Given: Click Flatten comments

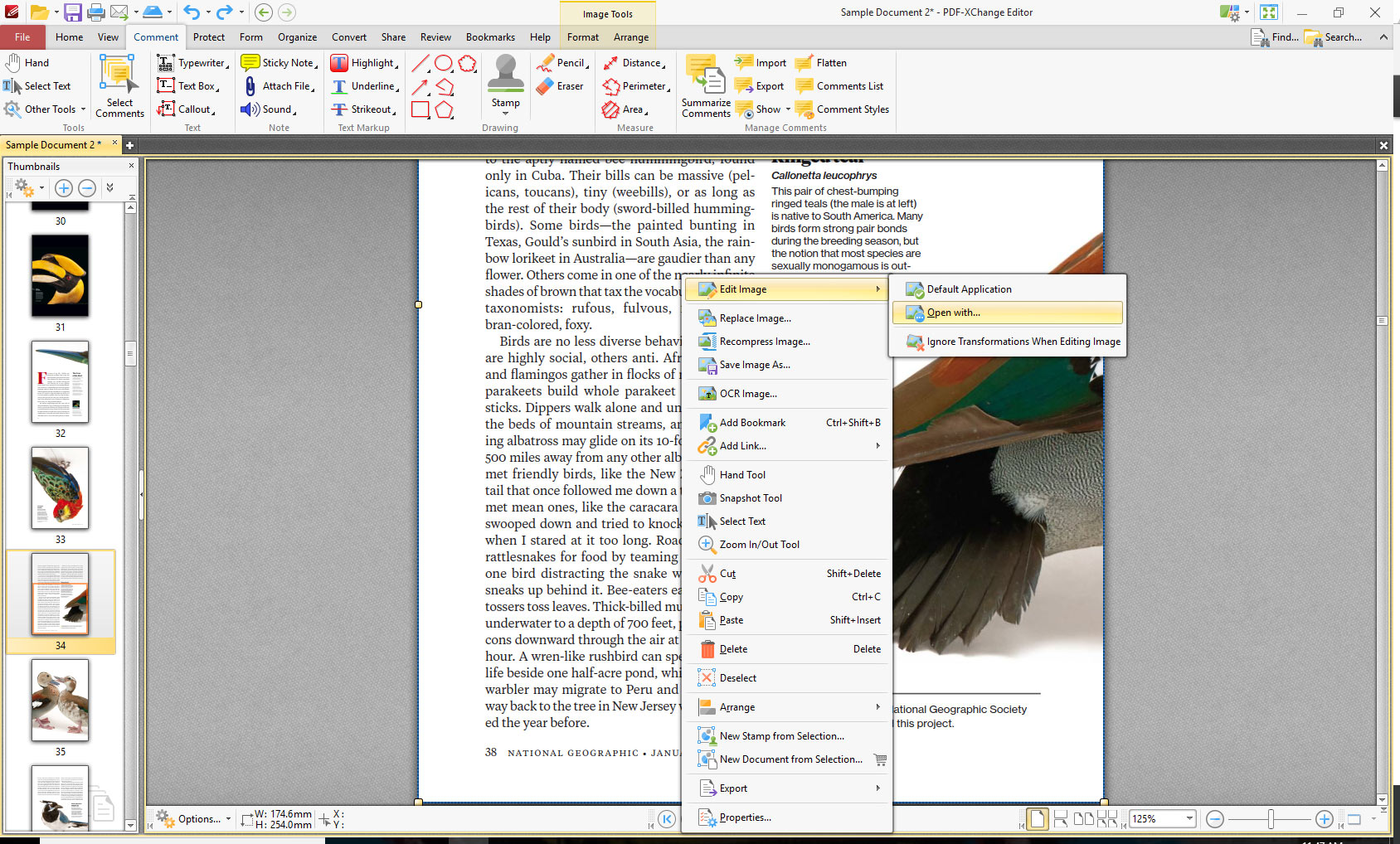Looking at the screenshot, I should click(x=821, y=63).
